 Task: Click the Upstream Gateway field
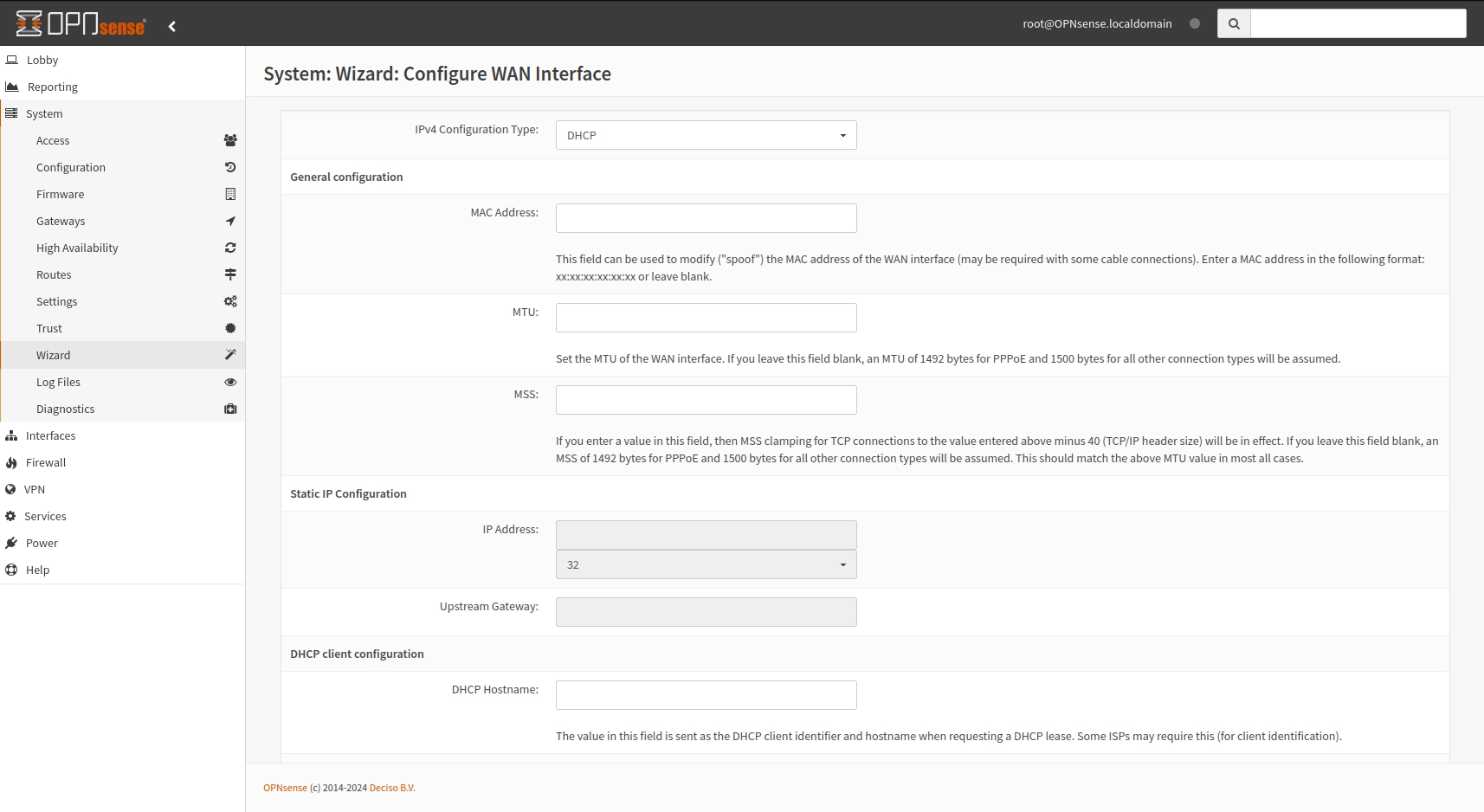(706, 612)
